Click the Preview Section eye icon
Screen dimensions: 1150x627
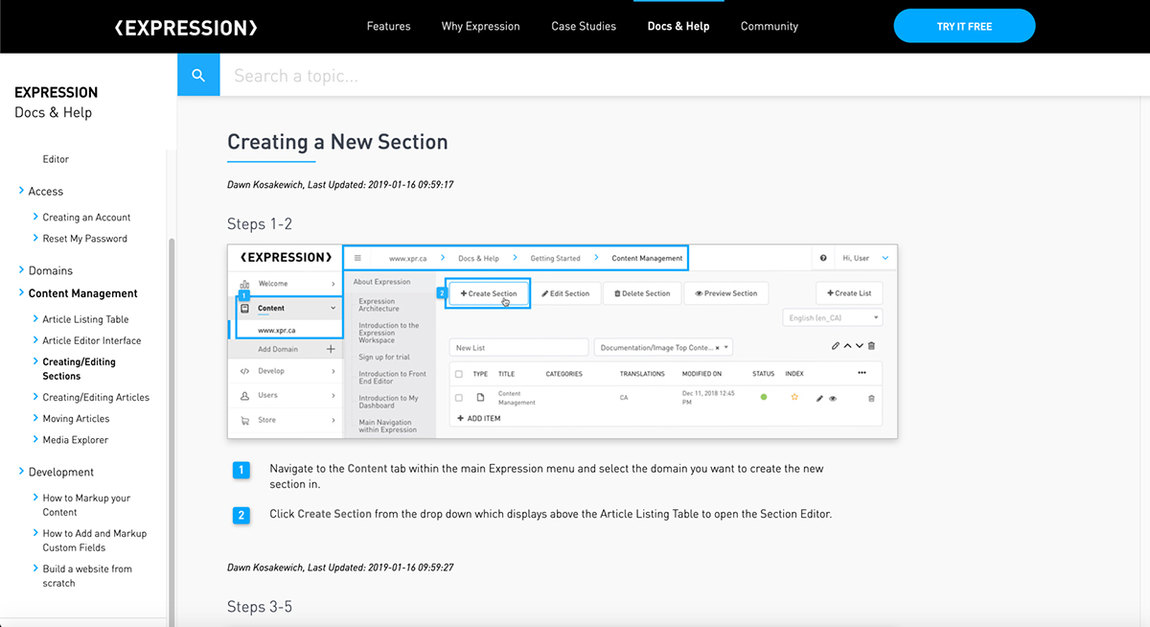697,293
